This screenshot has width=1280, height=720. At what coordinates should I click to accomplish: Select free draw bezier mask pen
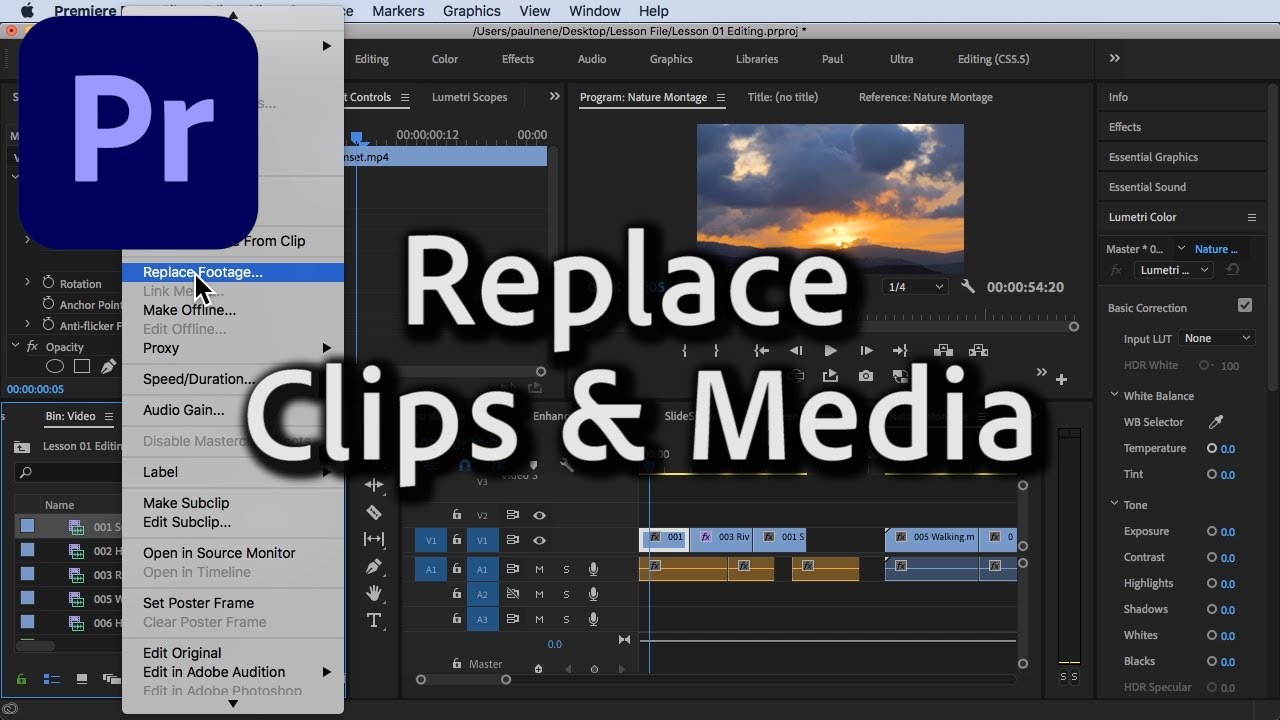coord(108,367)
